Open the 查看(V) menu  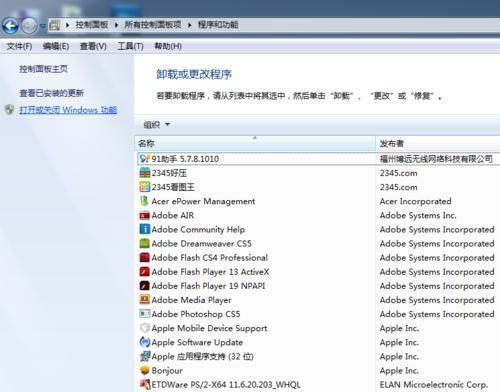tap(93, 46)
